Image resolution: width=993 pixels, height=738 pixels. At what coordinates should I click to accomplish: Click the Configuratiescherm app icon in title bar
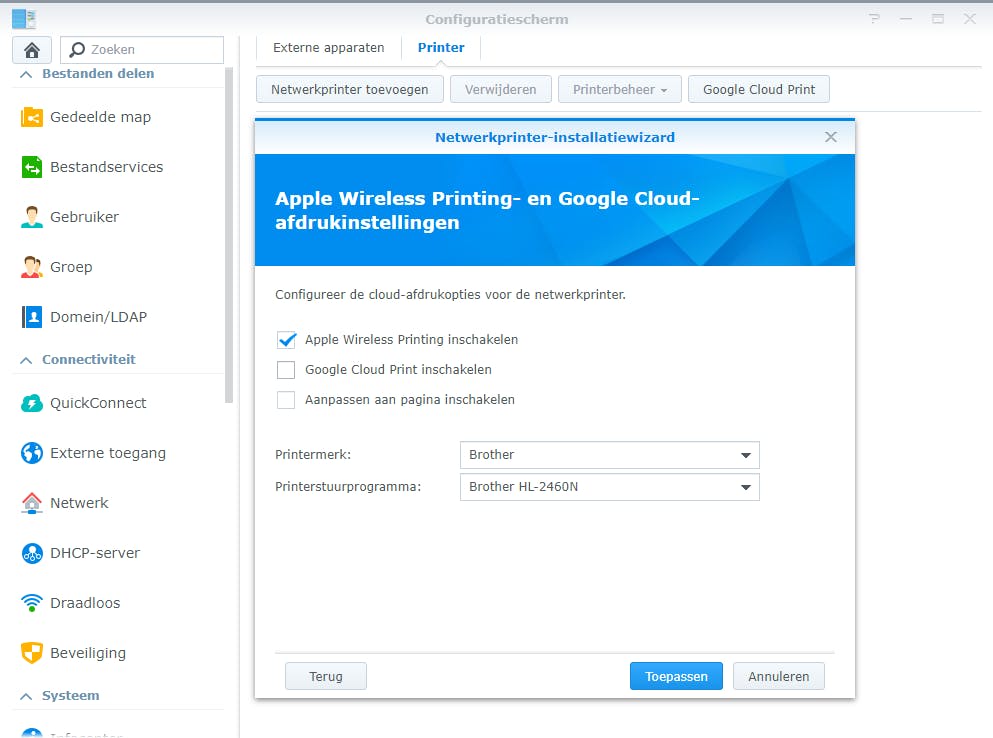[24, 19]
